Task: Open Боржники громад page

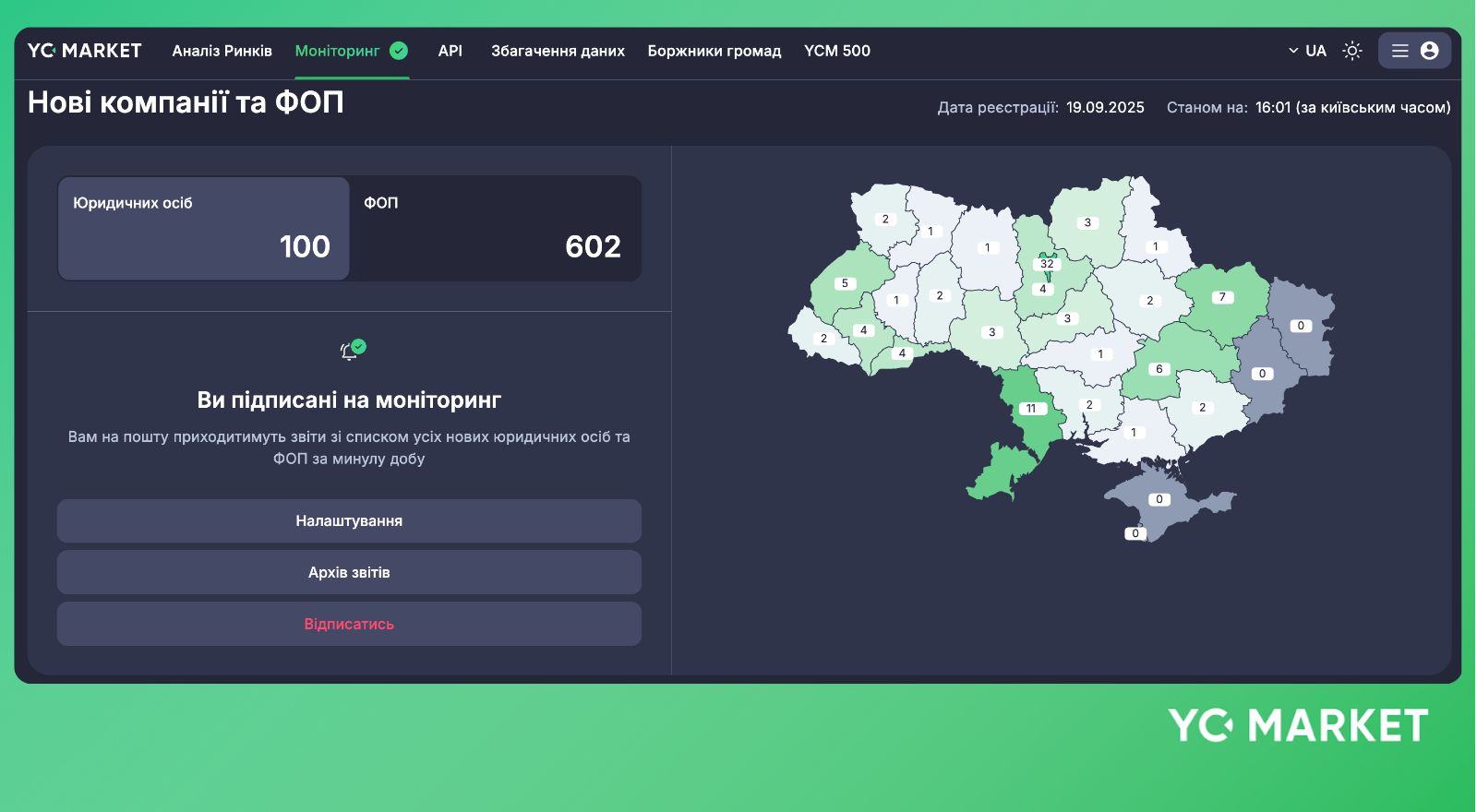Action: (x=714, y=51)
